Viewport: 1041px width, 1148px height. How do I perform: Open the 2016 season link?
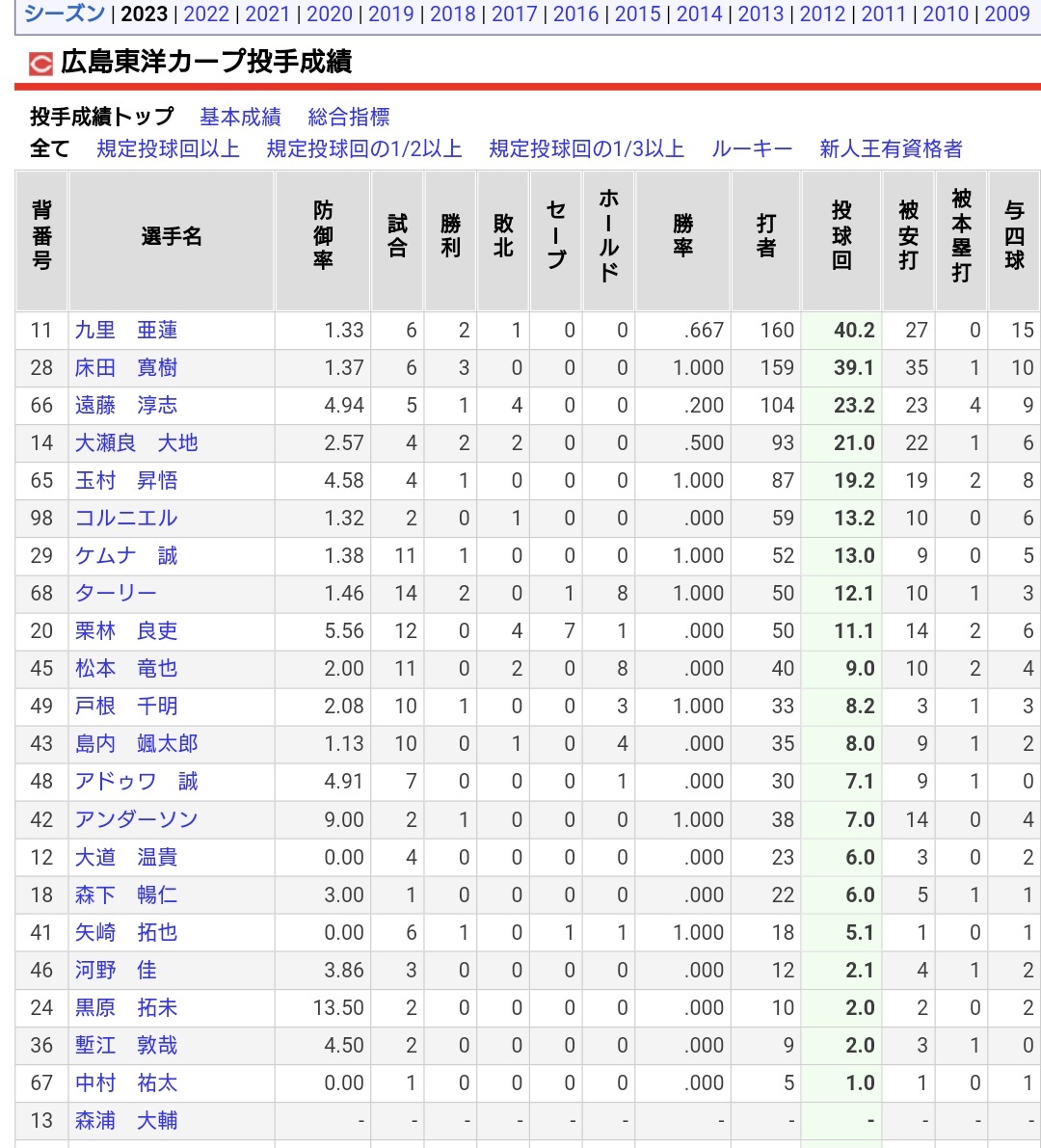click(x=575, y=13)
